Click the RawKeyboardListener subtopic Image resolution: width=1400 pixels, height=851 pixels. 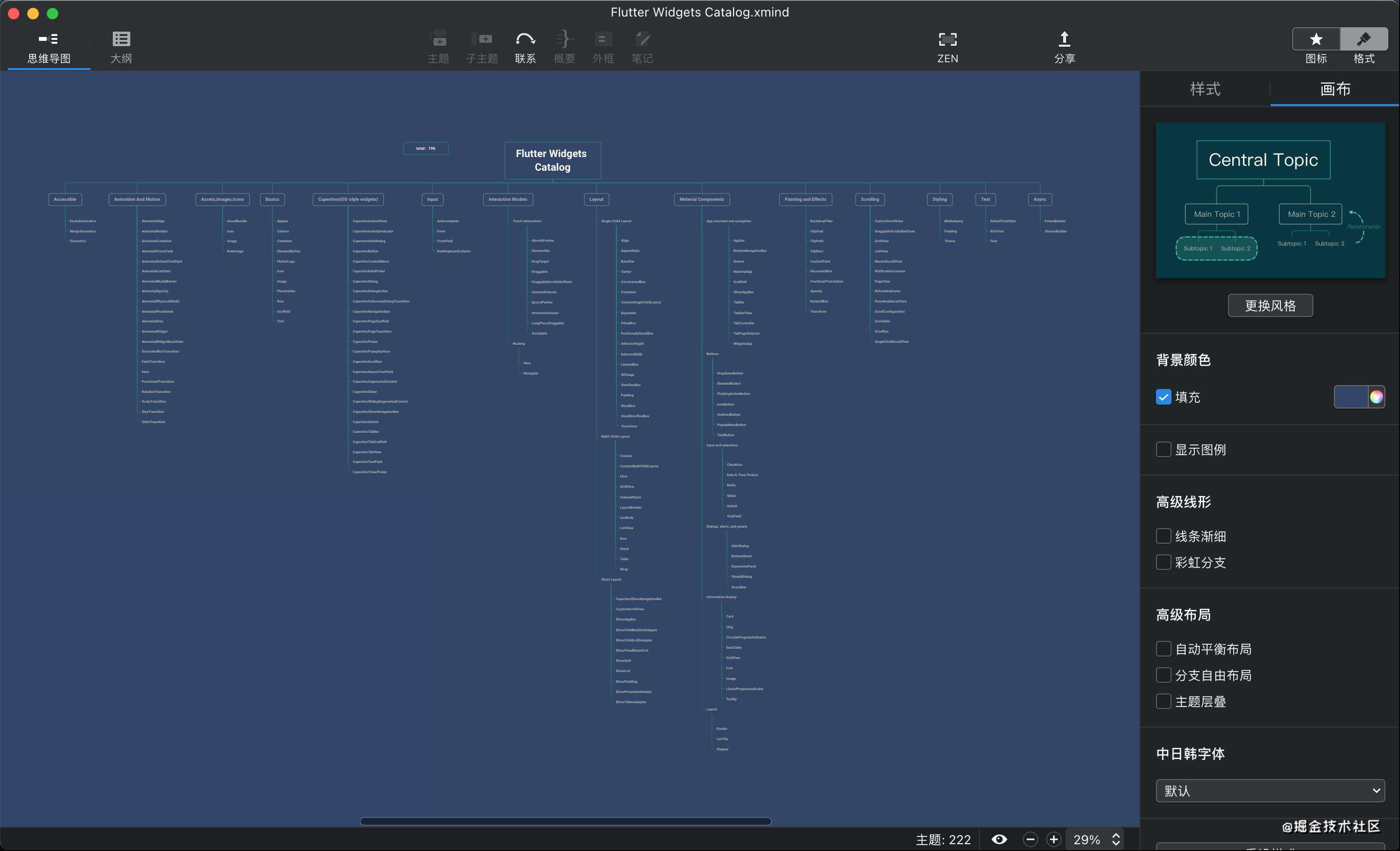tap(454, 251)
